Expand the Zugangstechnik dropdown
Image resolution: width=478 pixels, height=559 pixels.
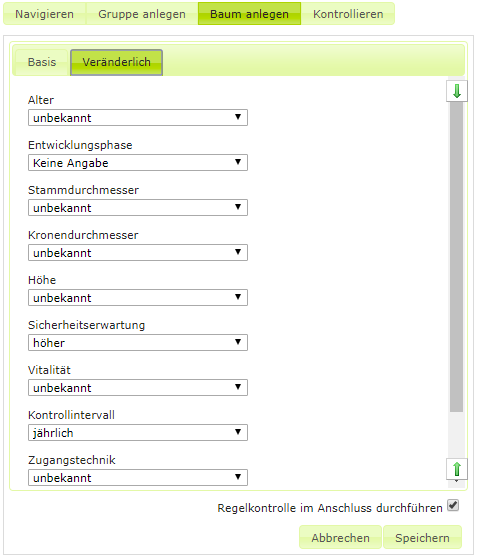(138, 477)
